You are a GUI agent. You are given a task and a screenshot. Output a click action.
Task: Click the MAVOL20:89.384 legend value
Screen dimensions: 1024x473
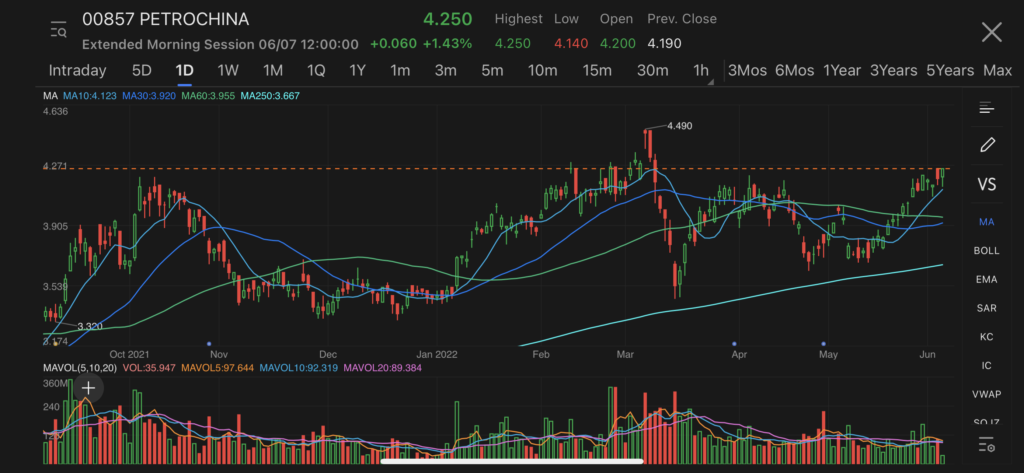pyautogui.click(x=383, y=368)
